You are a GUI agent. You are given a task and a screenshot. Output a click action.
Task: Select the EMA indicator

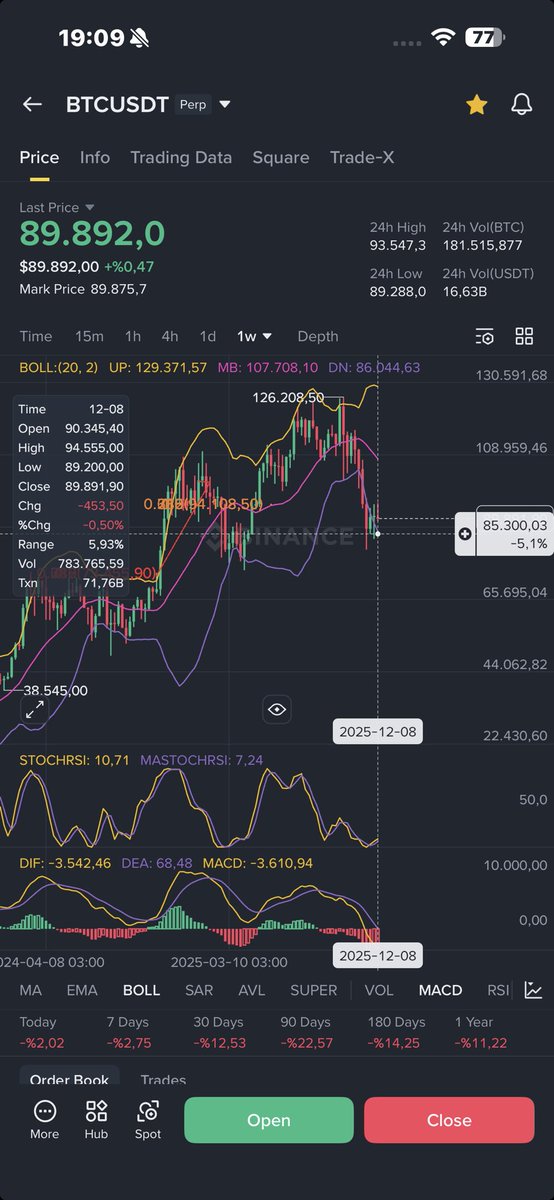tap(82, 990)
